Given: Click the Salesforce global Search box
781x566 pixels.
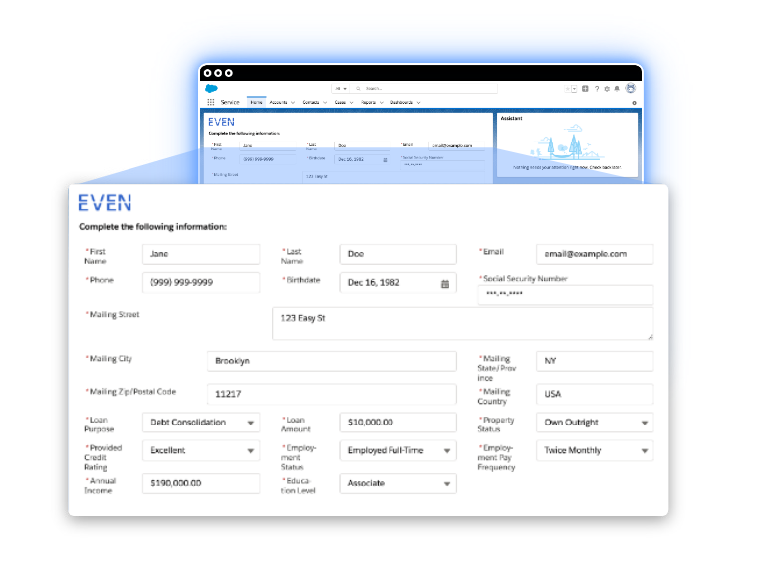Looking at the screenshot, I should point(424,88).
